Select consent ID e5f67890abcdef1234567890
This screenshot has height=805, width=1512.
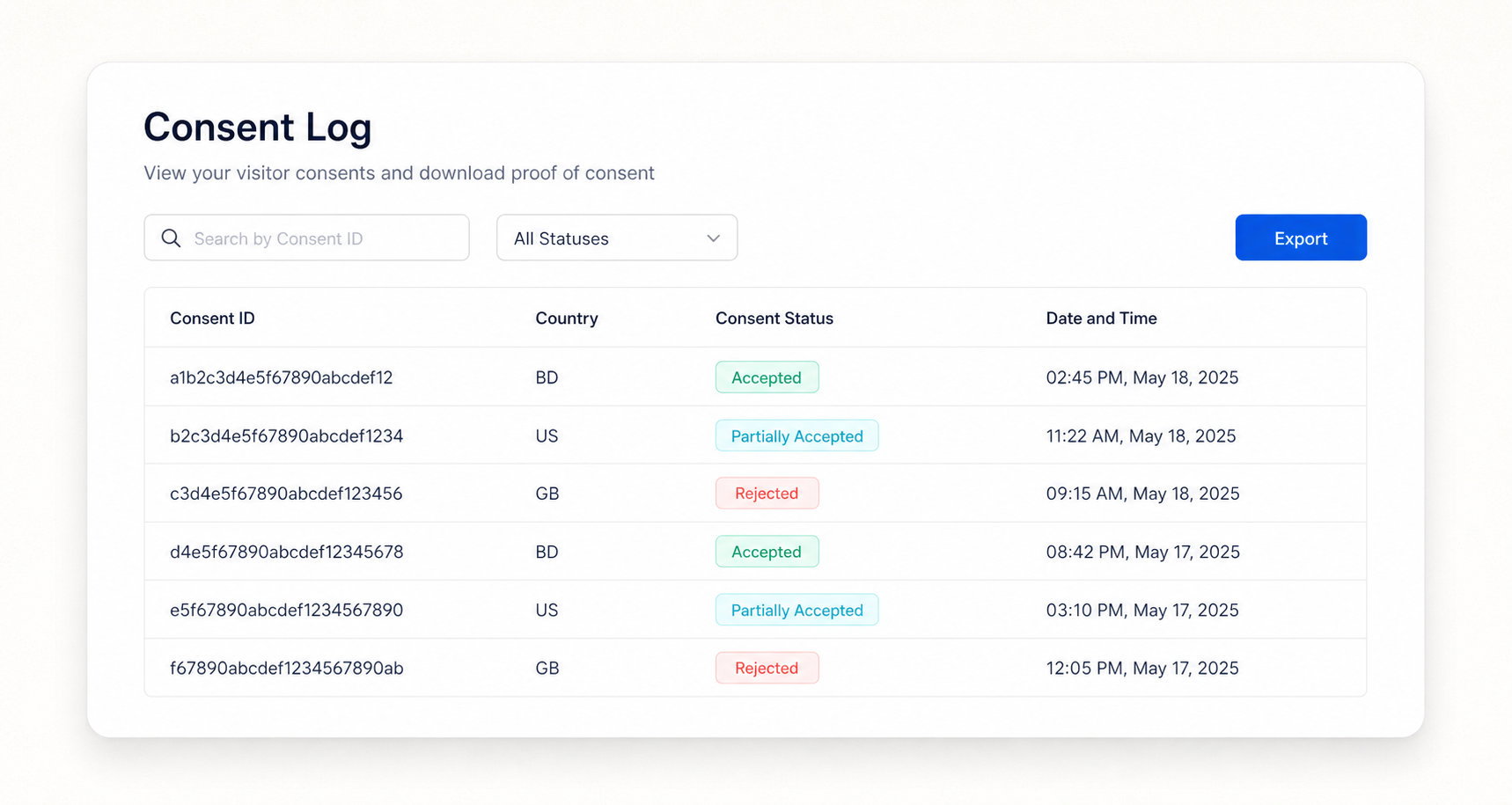click(286, 610)
